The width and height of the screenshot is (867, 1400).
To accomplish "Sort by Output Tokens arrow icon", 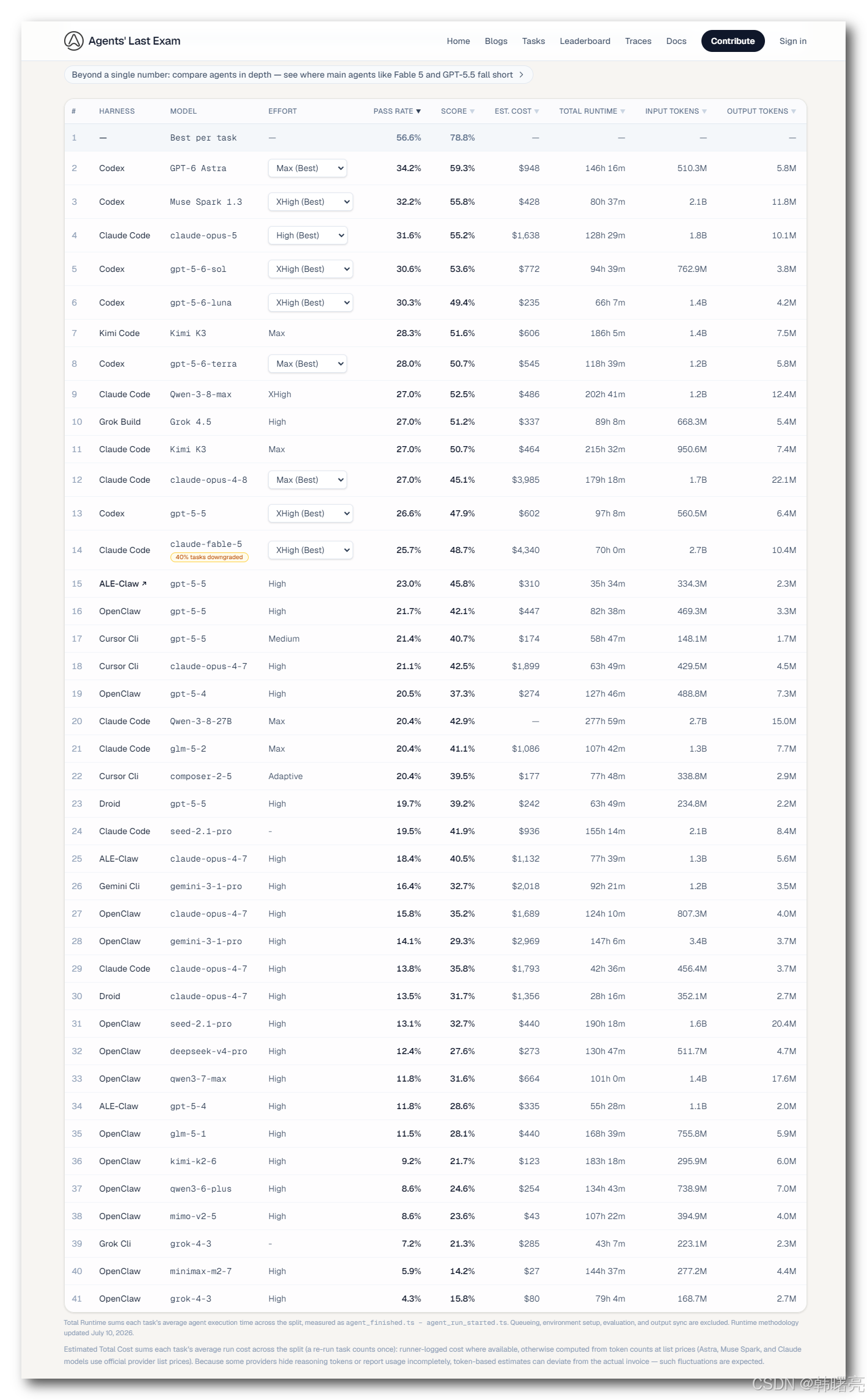I will 794,111.
